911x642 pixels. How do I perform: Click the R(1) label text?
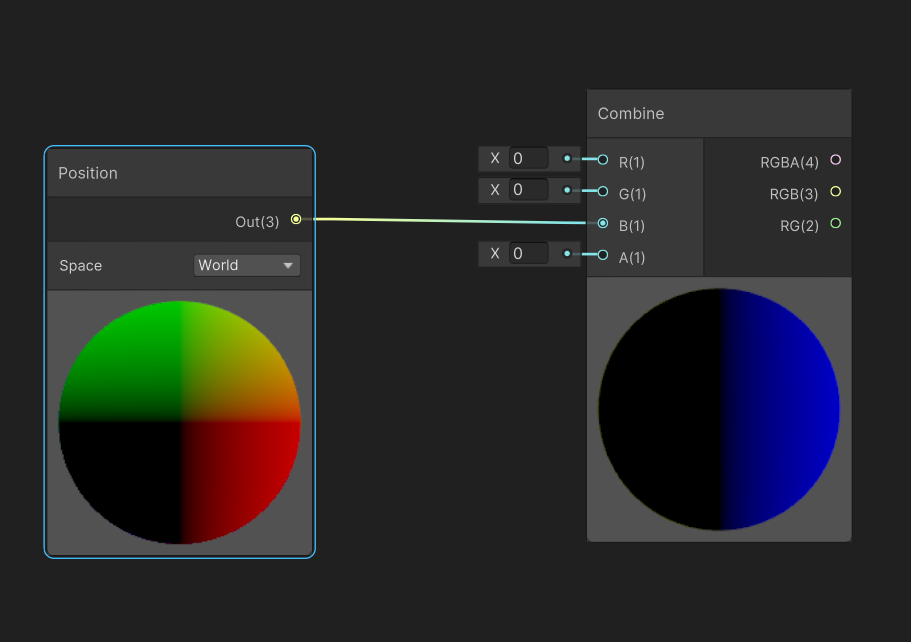[632, 163]
